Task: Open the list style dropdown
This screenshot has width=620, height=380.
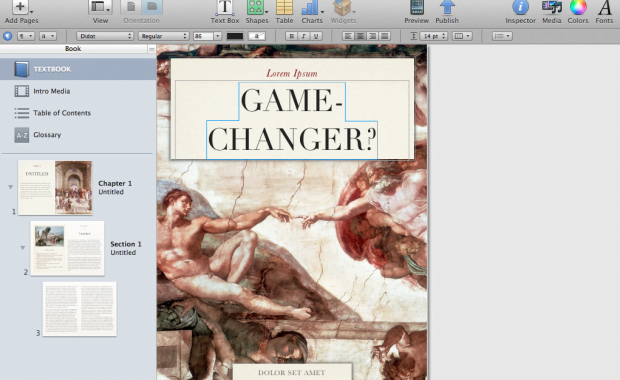Action: click(502, 36)
